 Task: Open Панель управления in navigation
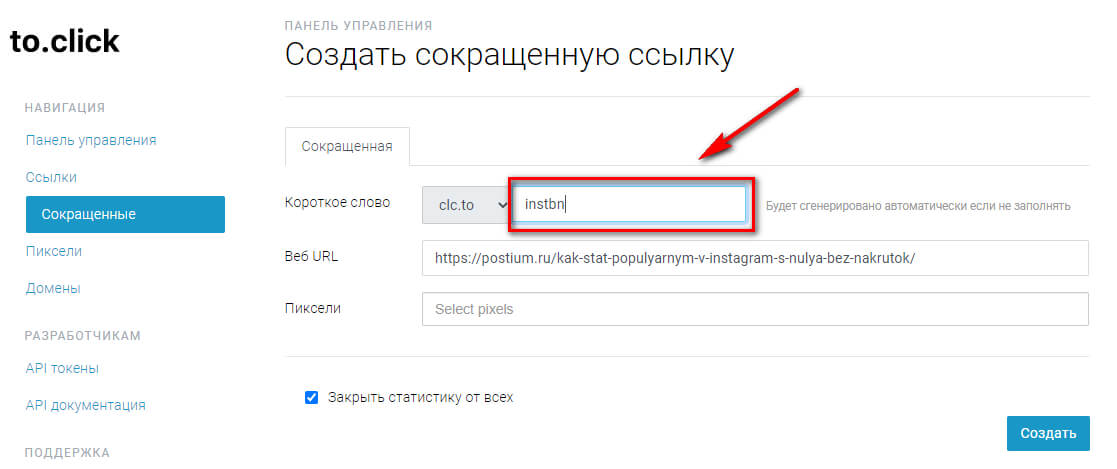pyautogui.click(x=91, y=140)
